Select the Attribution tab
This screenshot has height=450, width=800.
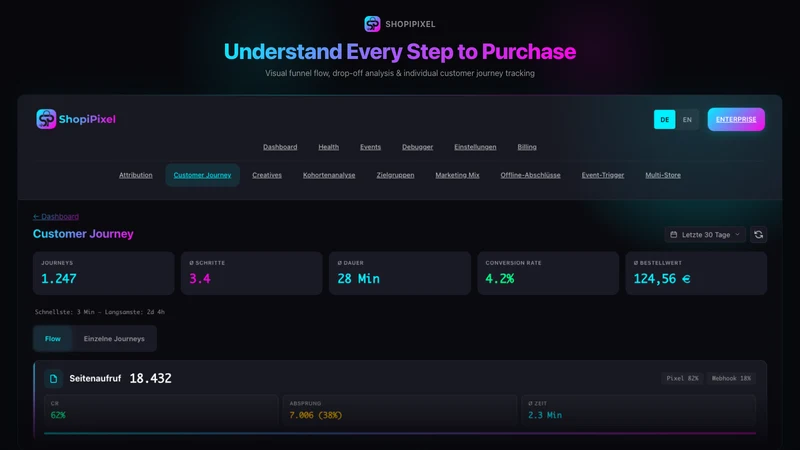pos(136,175)
